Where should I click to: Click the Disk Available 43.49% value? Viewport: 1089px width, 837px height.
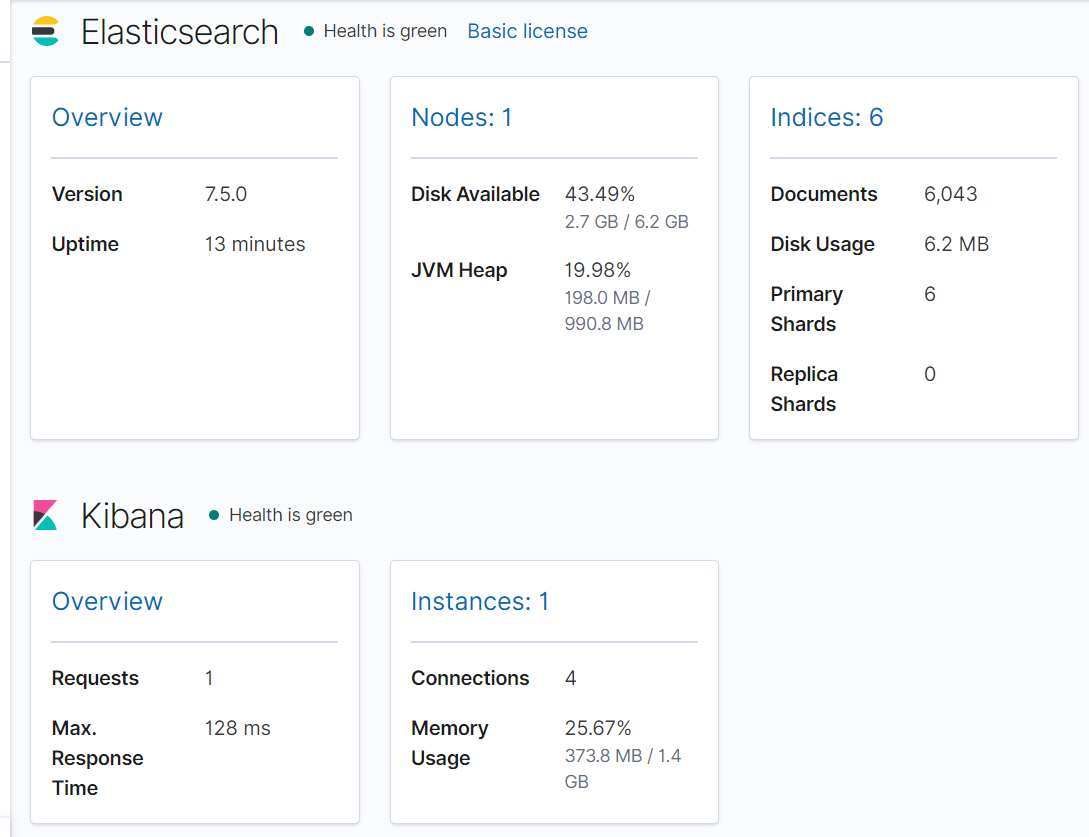[600, 194]
